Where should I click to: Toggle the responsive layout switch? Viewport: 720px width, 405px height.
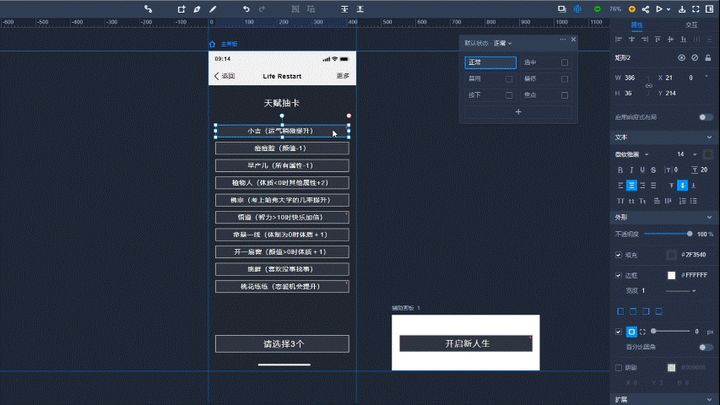coord(706,117)
